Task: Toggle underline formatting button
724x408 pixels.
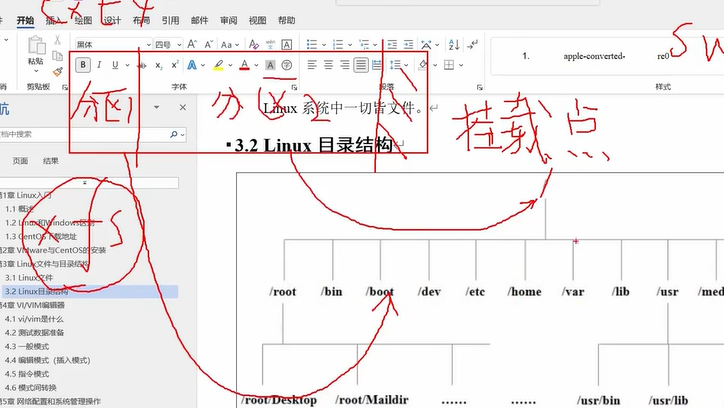Action: click(115, 65)
